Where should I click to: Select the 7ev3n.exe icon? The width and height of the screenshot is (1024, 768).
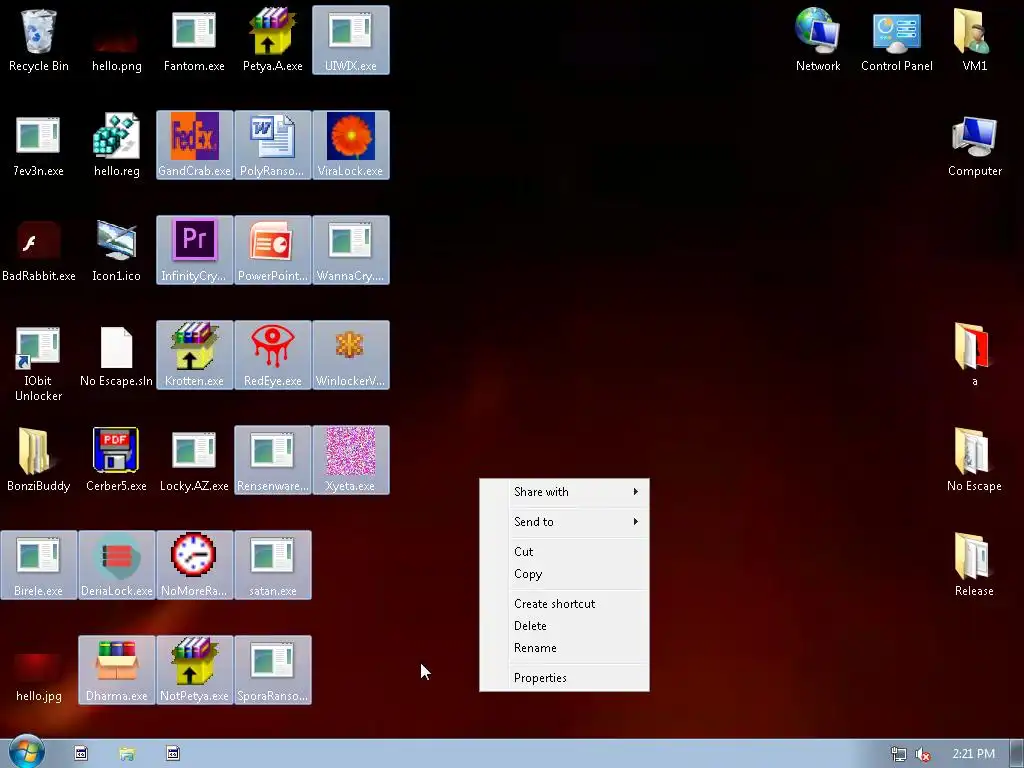click(x=39, y=145)
